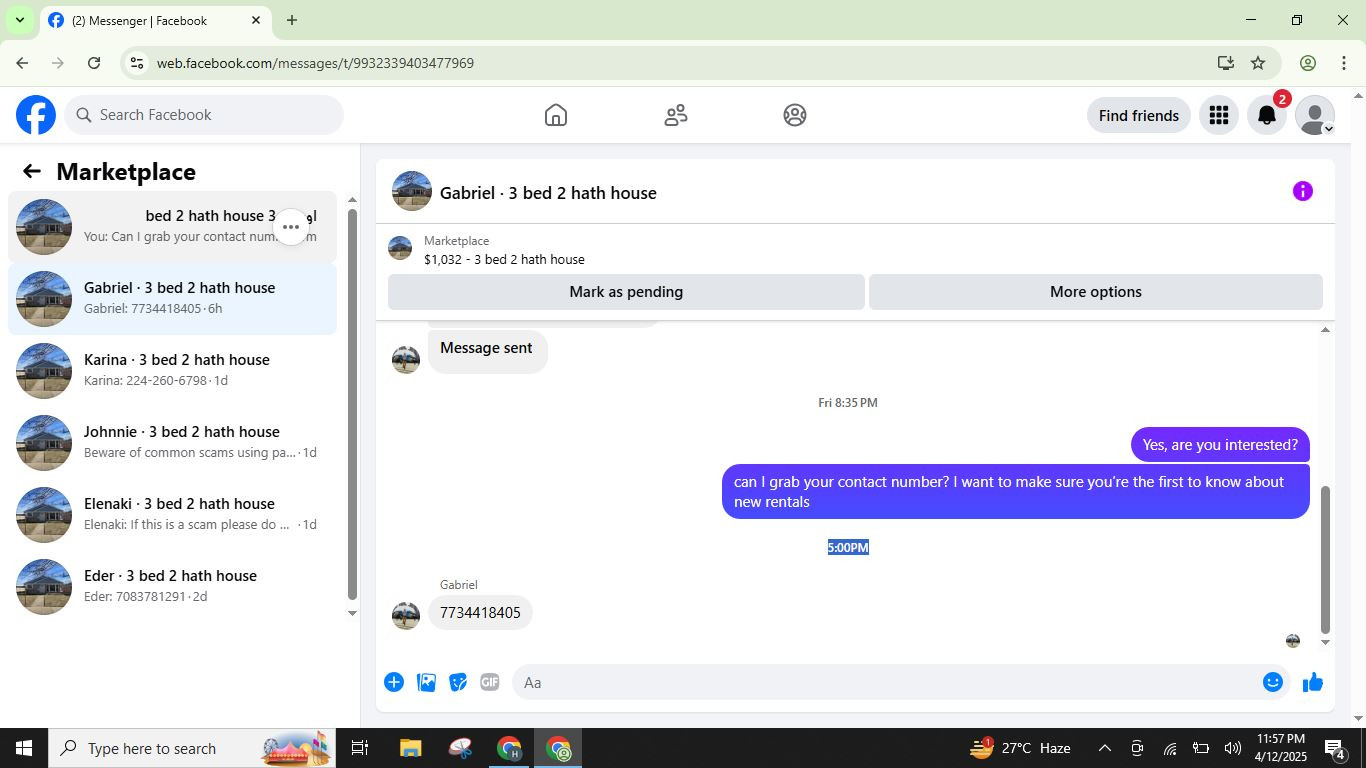This screenshot has height=768, width=1366.
Task: Open the volume control in system tray
Action: point(1232,748)
